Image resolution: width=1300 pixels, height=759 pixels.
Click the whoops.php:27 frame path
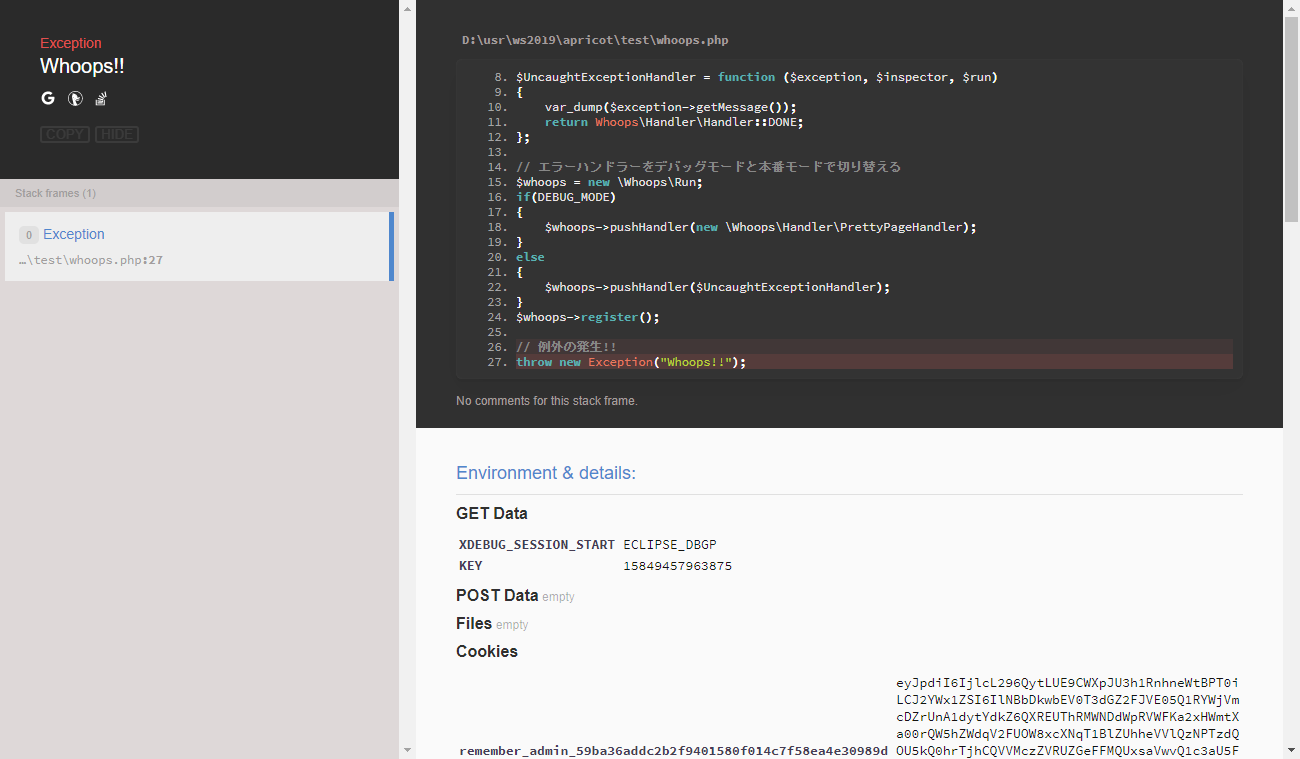[x=91, y=260]
